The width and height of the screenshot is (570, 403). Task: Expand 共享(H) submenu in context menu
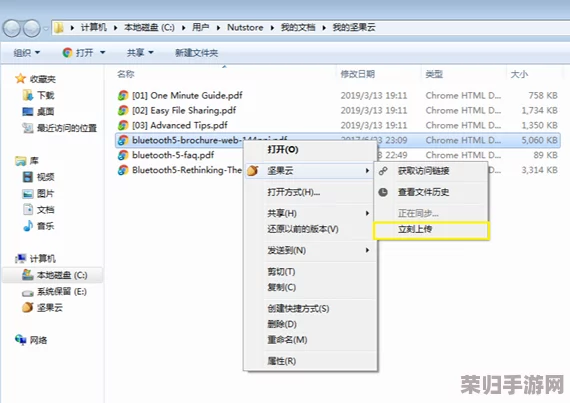pyautogui.click(x=310, y=213)
